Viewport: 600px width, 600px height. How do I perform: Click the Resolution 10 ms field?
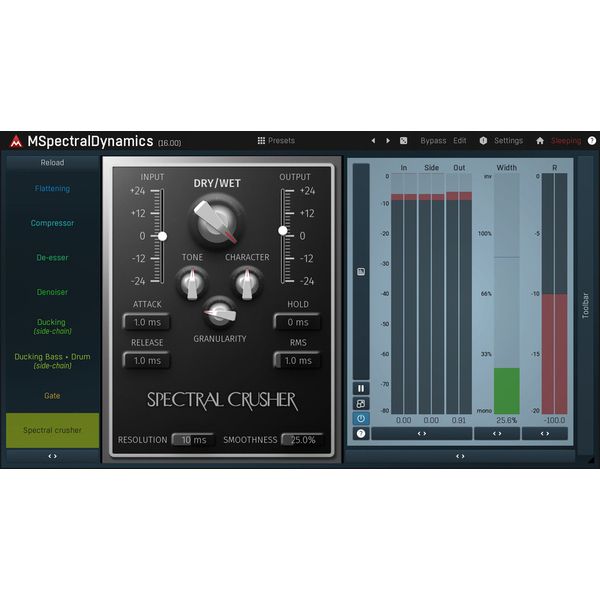(x=193, y=440)
